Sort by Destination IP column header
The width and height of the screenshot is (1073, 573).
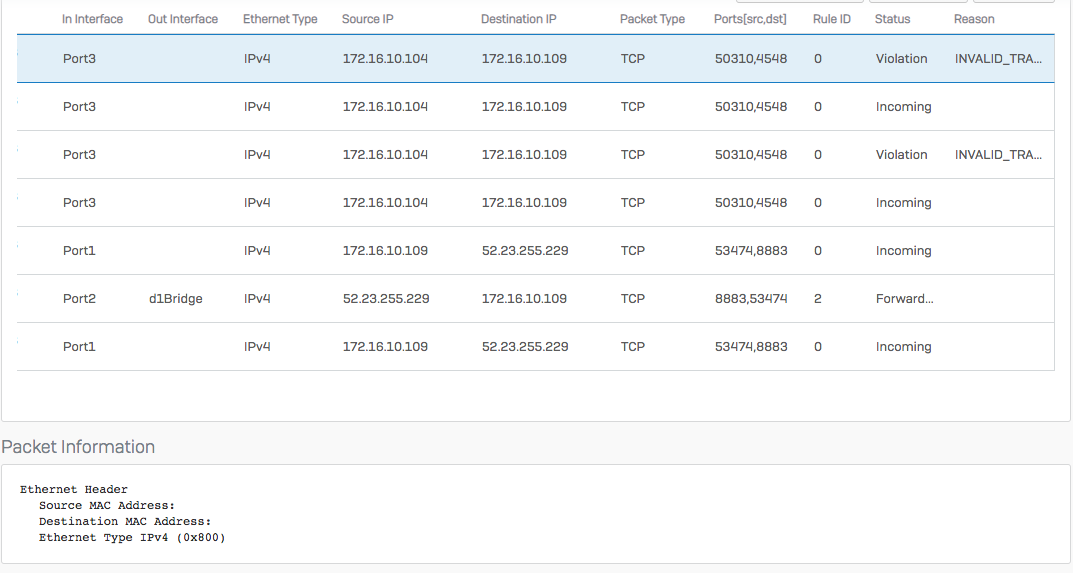tap(518, 19)
